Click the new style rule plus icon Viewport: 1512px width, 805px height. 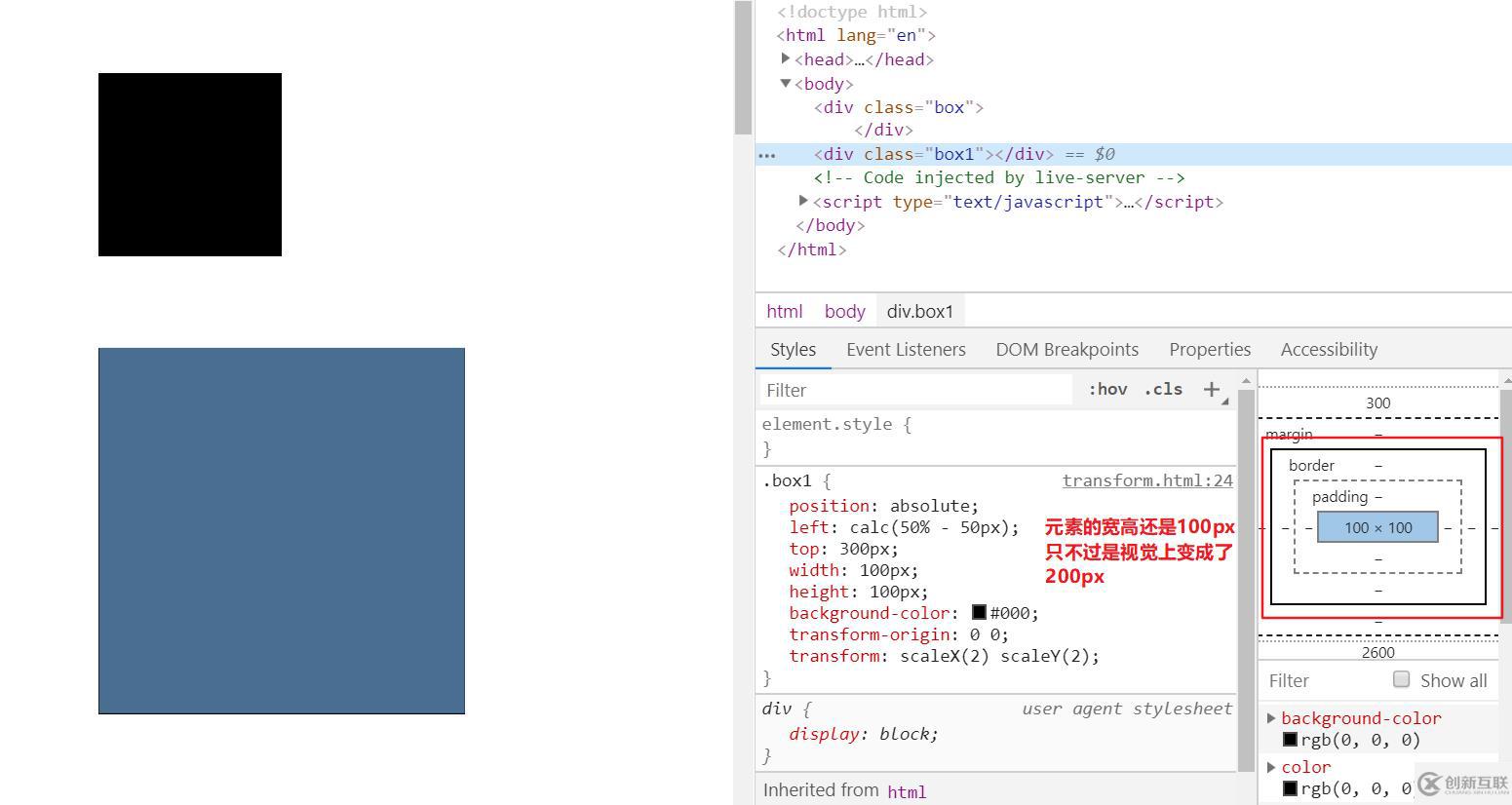point(1211,389)
